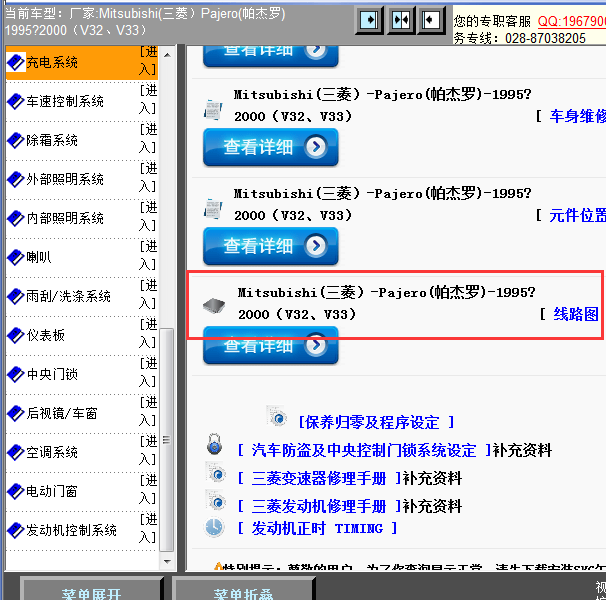Viewport: 606px width, 600px height.
Task: Click 菜单折叠 button to collapse menu
Action: tap(243, 589)
